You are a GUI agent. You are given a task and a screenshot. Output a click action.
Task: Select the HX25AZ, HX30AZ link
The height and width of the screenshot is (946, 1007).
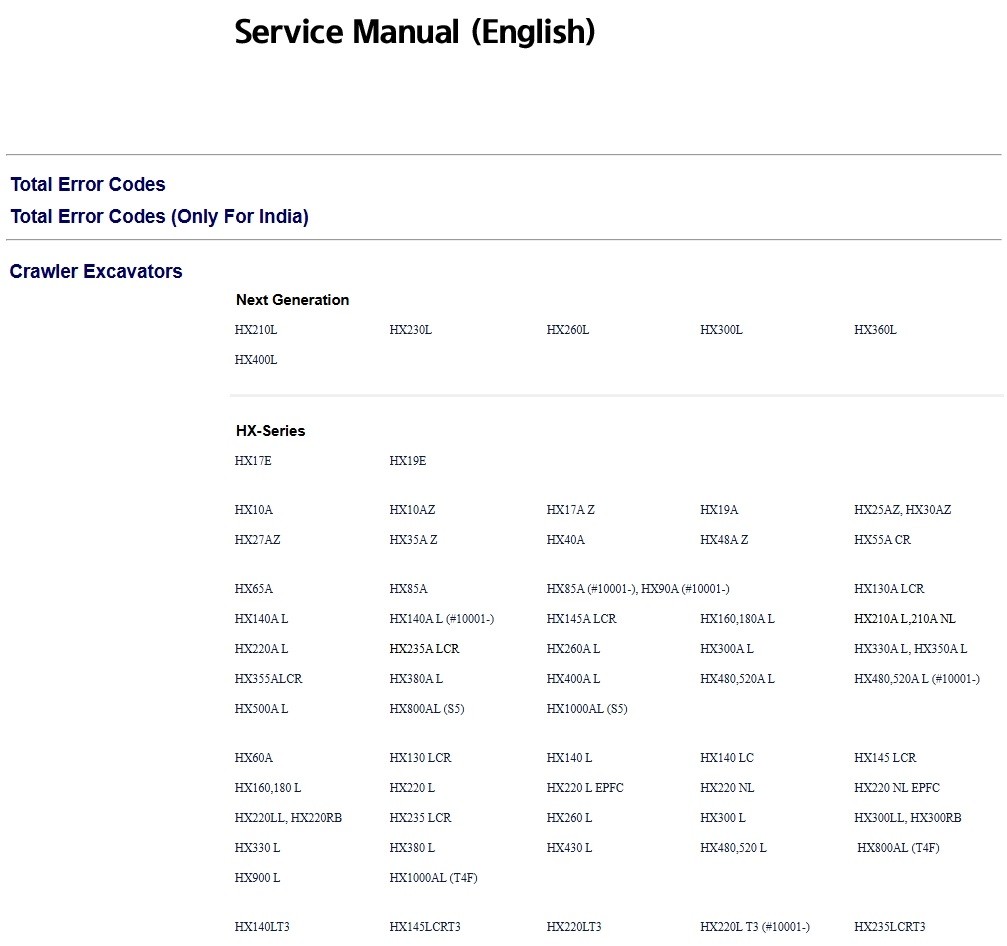(x=902, y=510)
